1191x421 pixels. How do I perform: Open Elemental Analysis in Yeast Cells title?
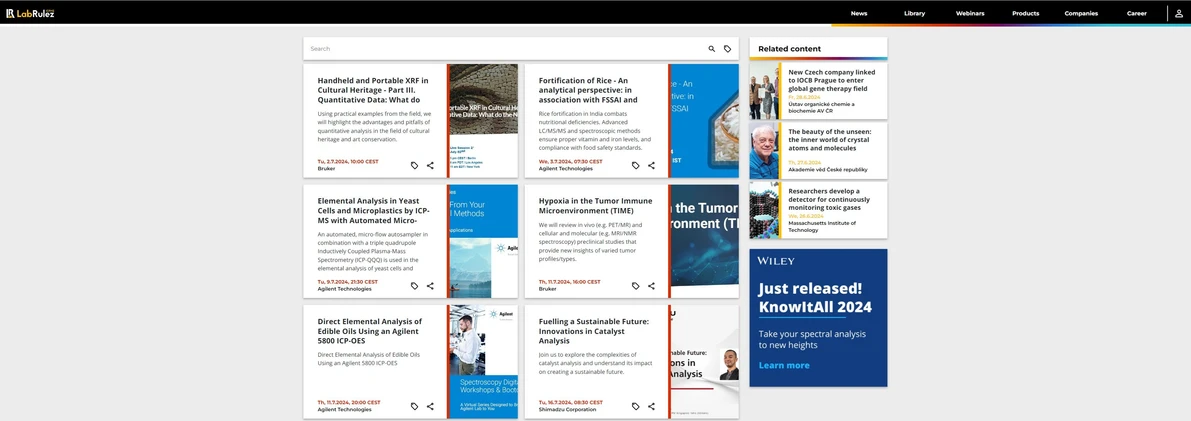pos(374,210)
